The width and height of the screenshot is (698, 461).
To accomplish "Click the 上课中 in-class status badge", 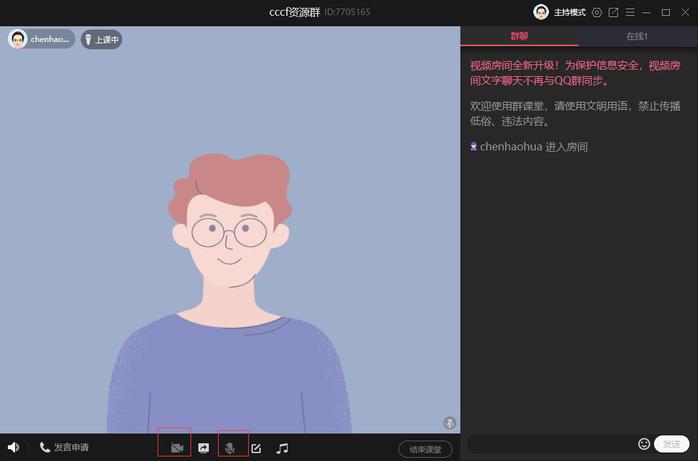I will point(101,40).
